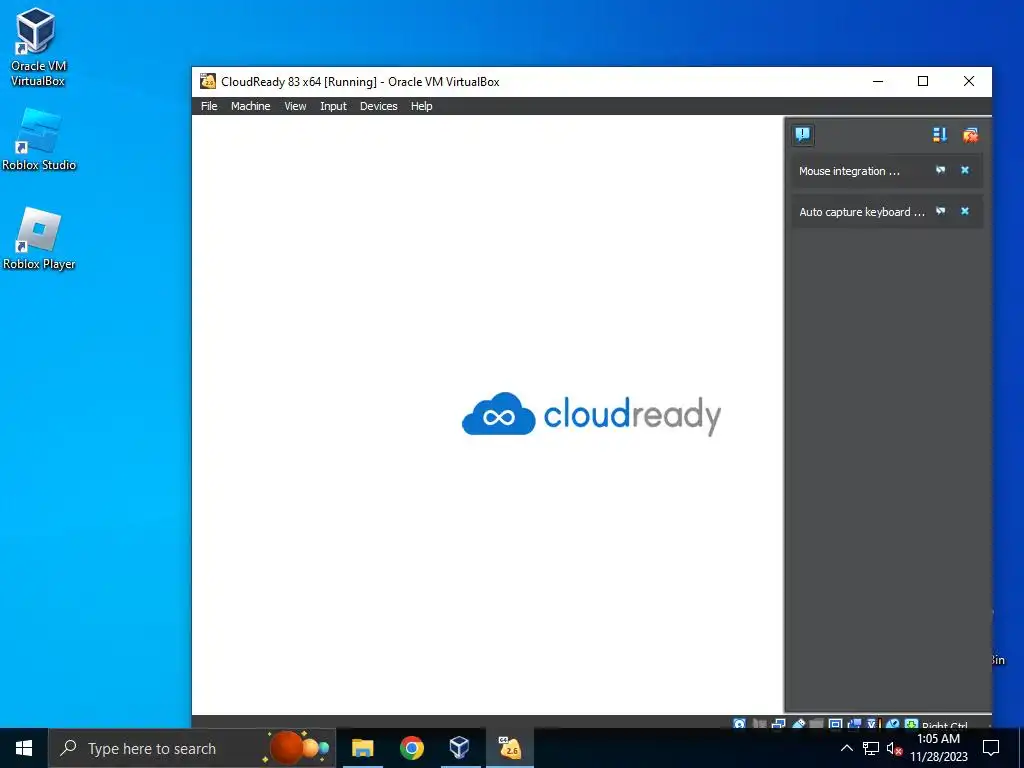
Task: Open the Windows notification center
Action: tap(991, 748)
